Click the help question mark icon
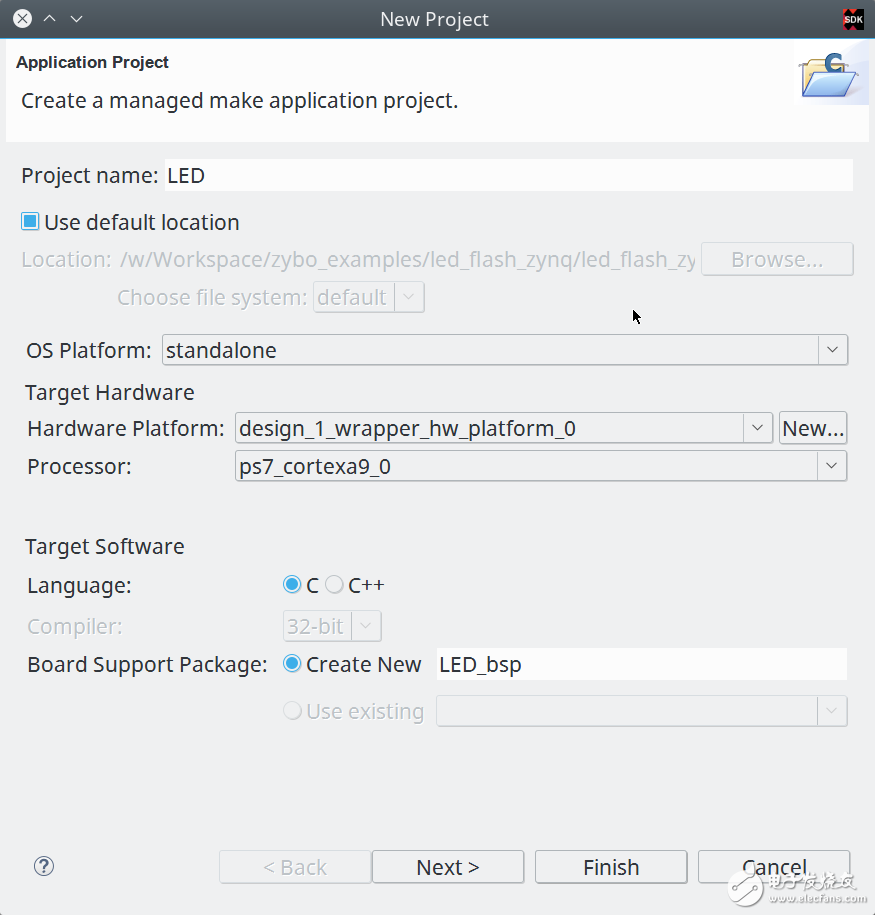The height and width of the screenshot is (915, 875). (x=44, y=866)
